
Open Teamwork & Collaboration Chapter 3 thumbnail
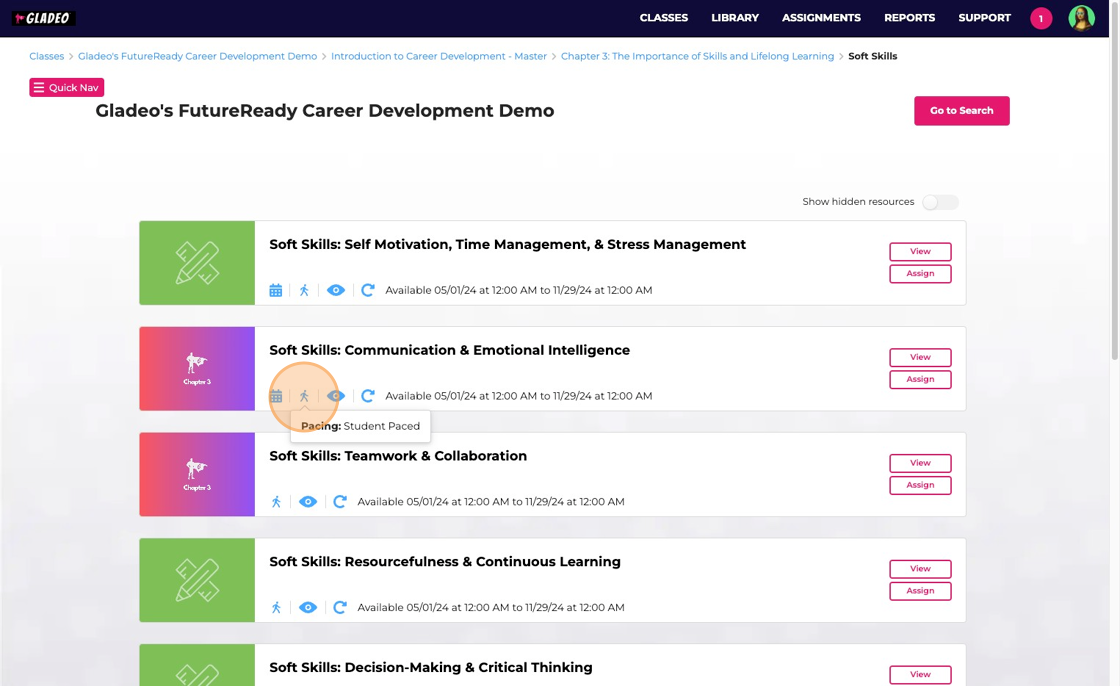click(x=197, y=474)
